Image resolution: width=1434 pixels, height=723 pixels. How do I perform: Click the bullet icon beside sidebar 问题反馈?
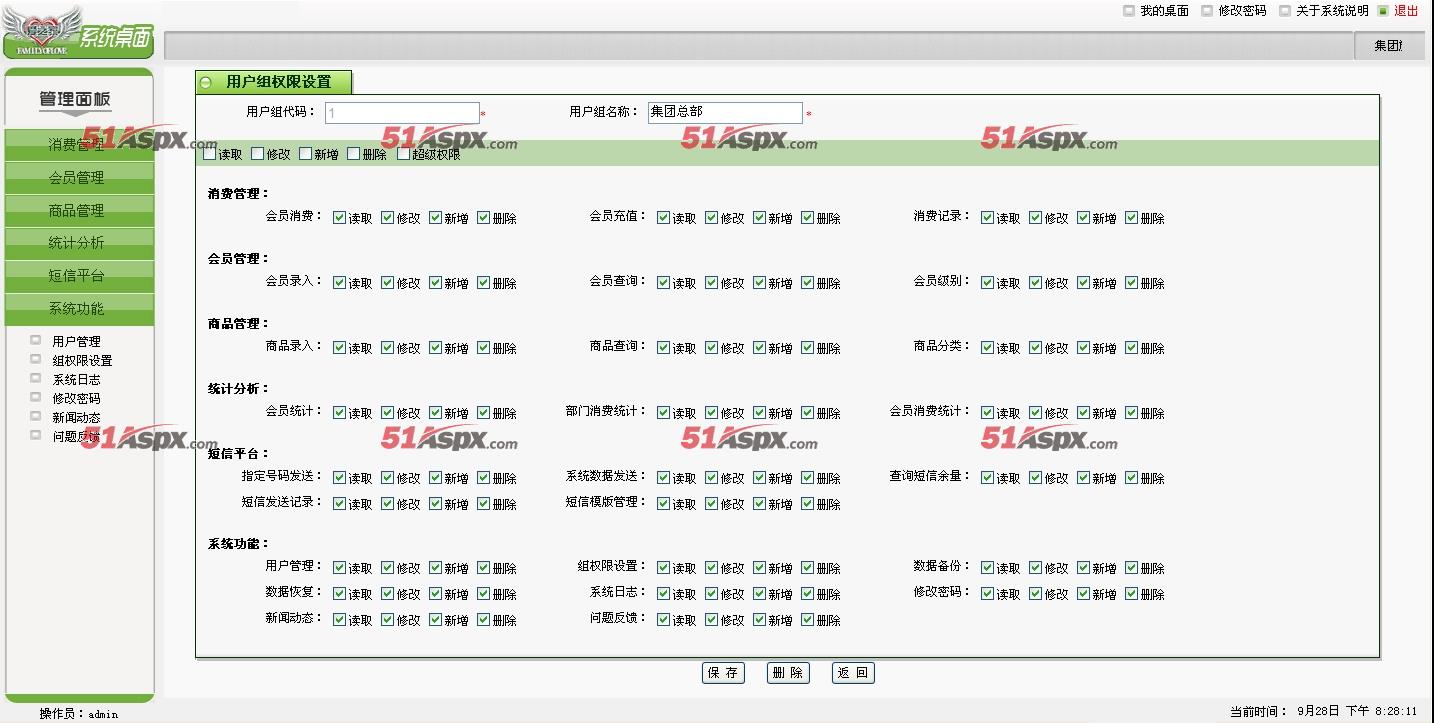pos(36,435)
